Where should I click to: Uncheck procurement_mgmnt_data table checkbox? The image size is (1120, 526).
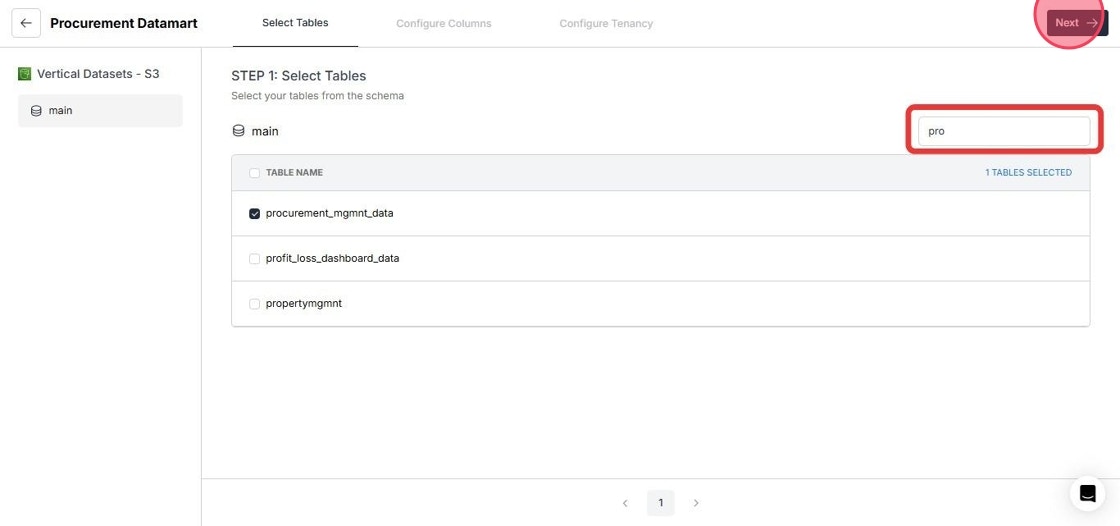pyautogui.click(x=254, y=214)
